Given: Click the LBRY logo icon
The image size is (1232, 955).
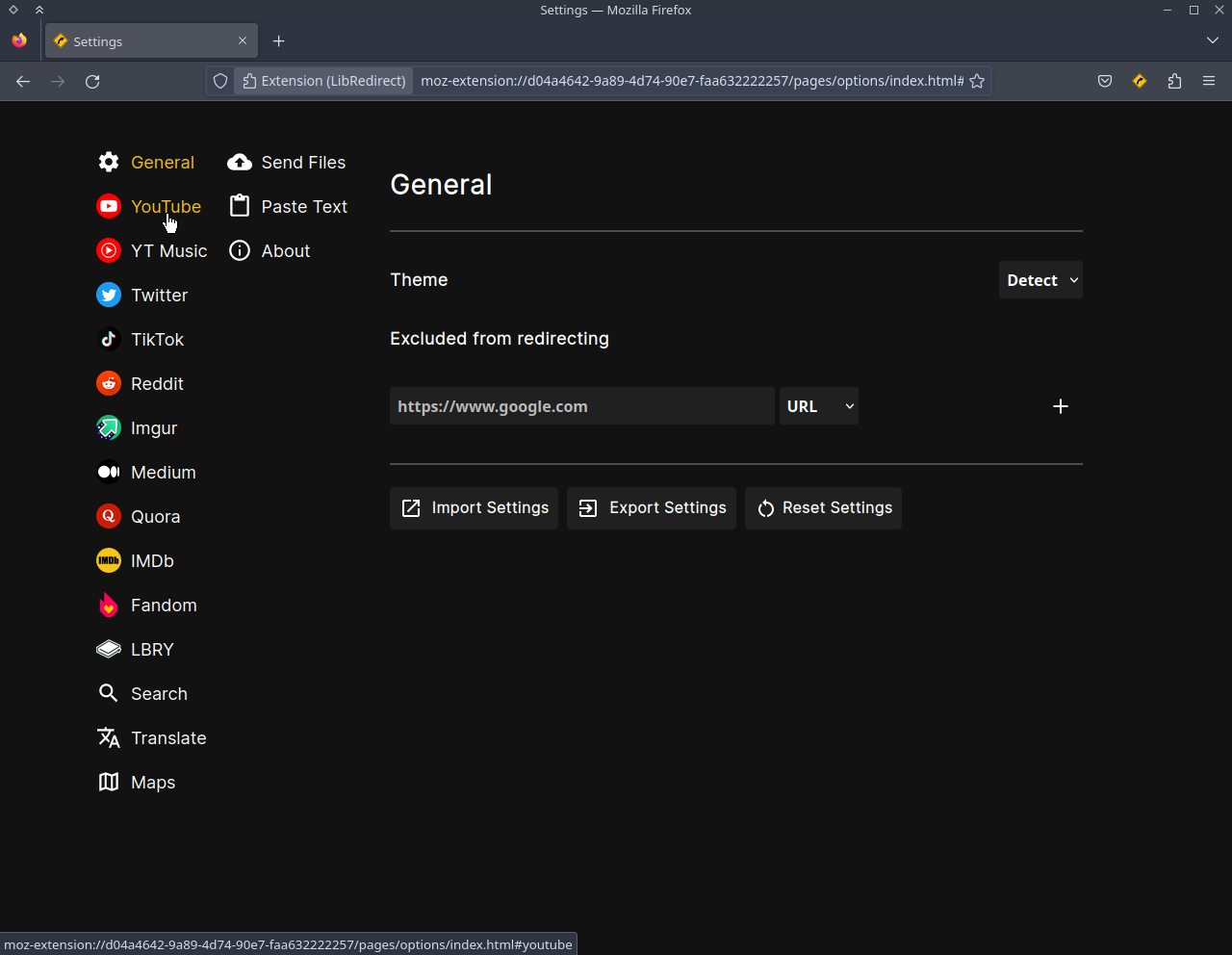Looking at the screenshot, I should point(109,649).
